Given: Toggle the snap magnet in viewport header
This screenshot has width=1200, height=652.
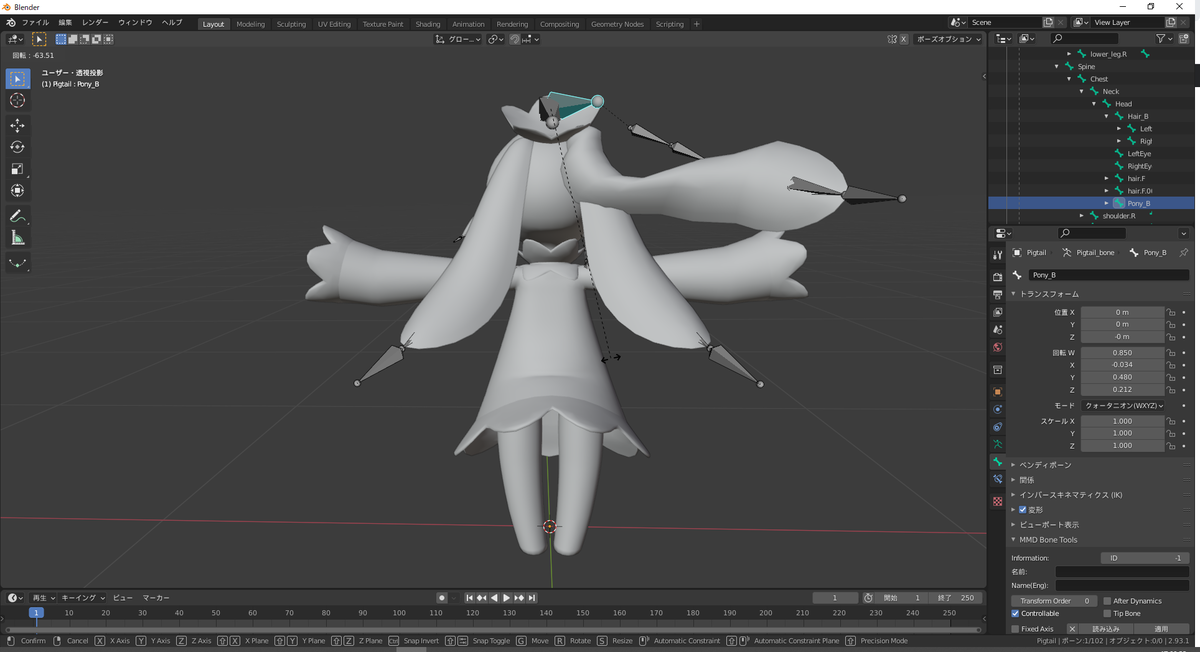Looking at the screenshot, I should pos(515,39).
